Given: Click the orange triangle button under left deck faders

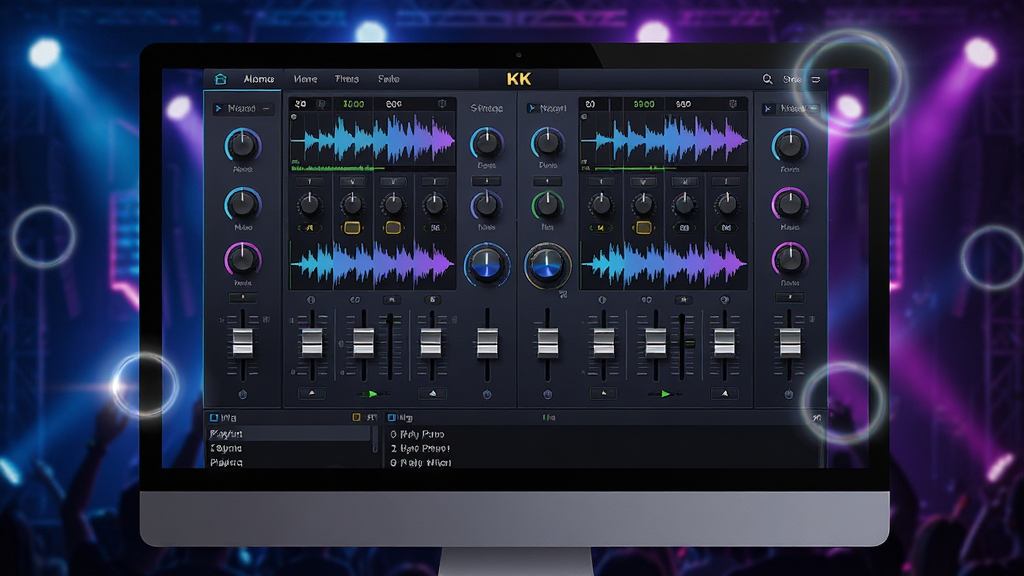Looking at the screenshot, I should tap(312, 393).
